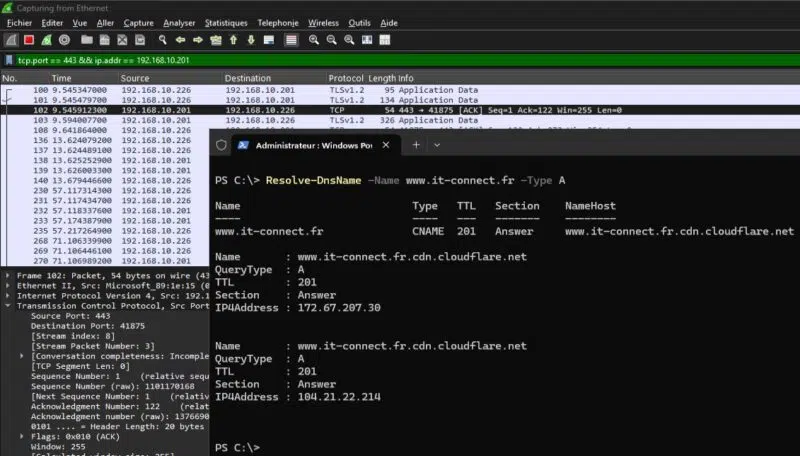Sort packets by the Time column
This screenshot has height=456, width=800.
(x=84, y=78)
